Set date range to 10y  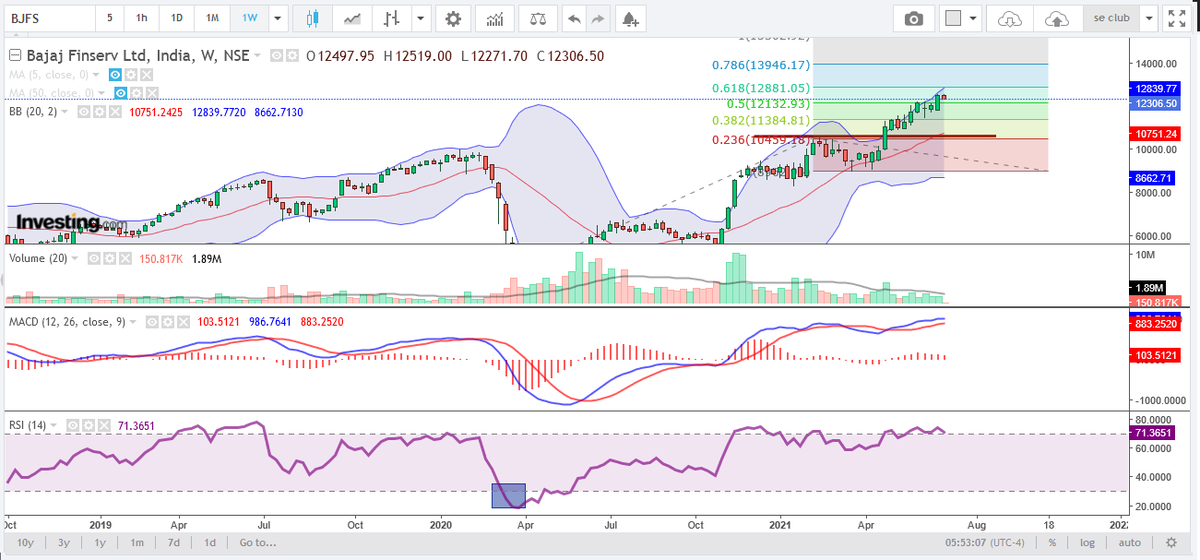(25, 543)
